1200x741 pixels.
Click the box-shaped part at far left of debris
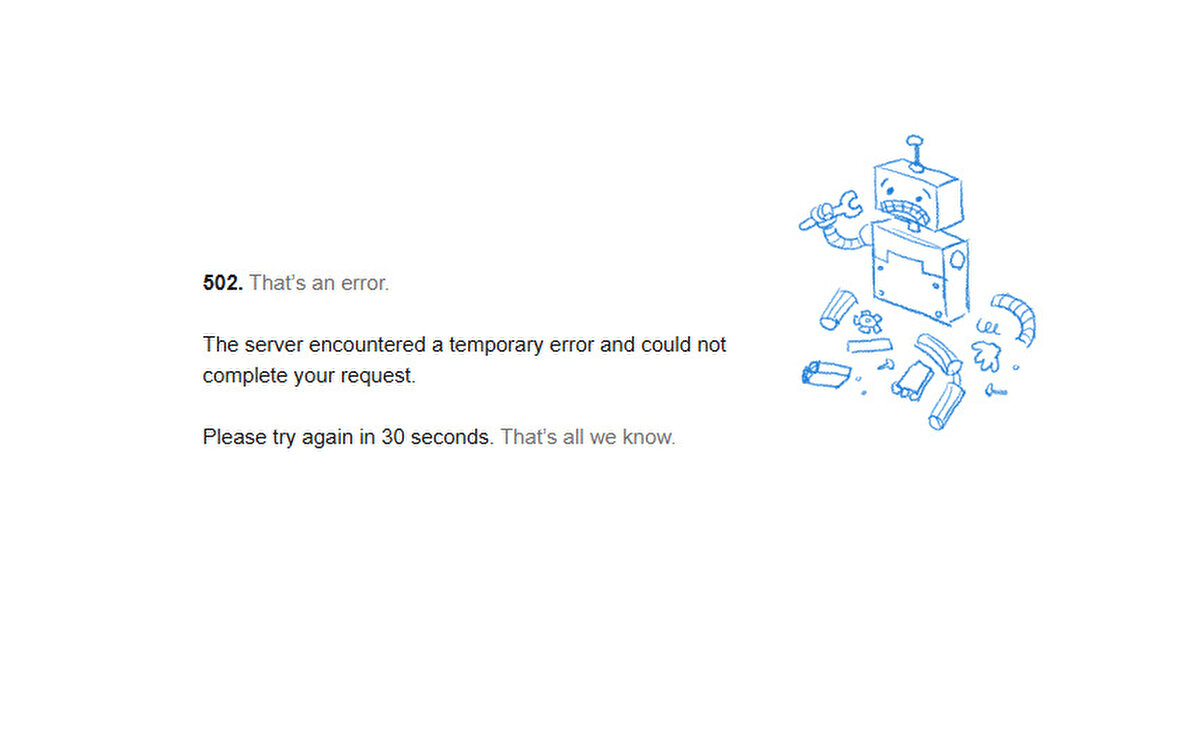[826, 374]
